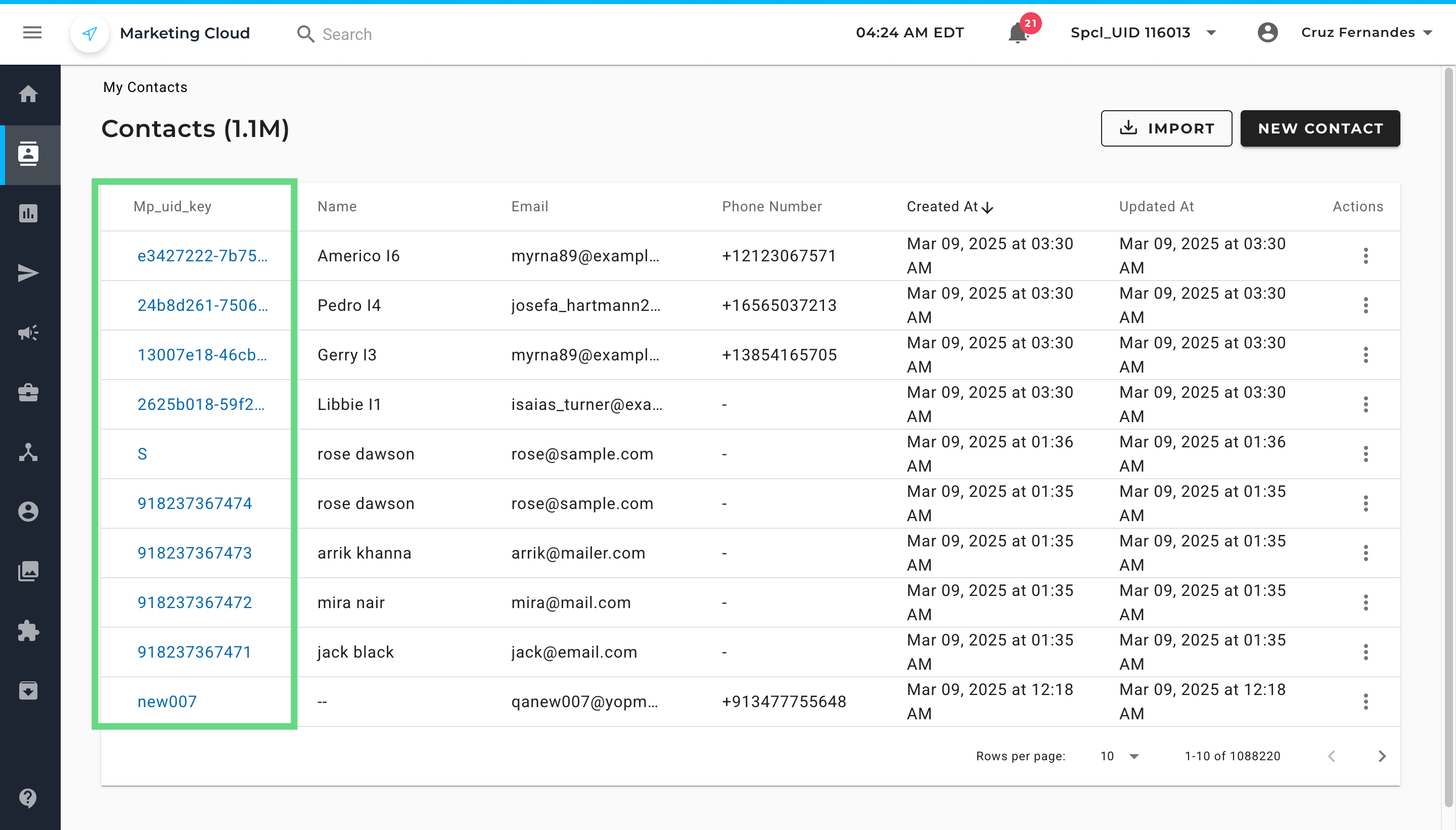Open the analytics bar chart sidebar icon
This screenshot has height=830, width=1456.
tap(28, 213)
